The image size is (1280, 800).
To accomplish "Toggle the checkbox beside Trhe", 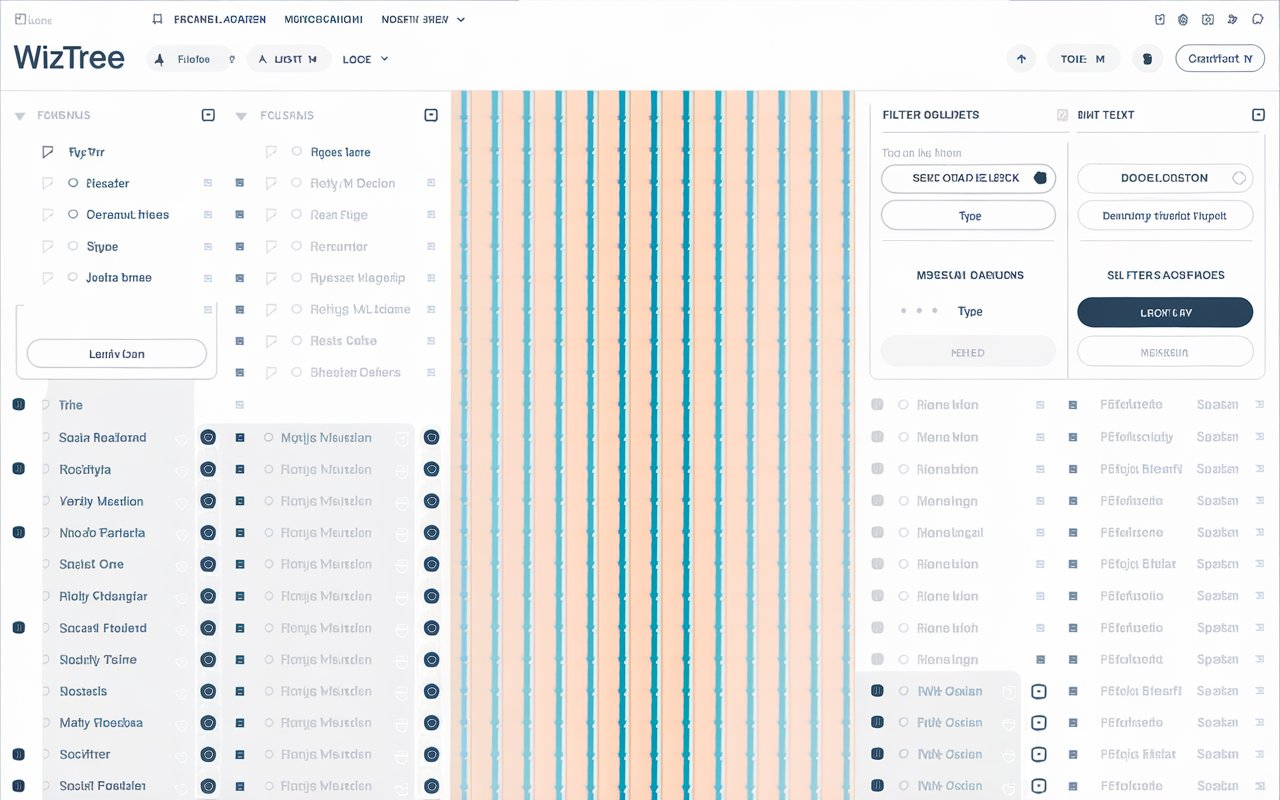I will pyautogui.click(x=18, y=405).
